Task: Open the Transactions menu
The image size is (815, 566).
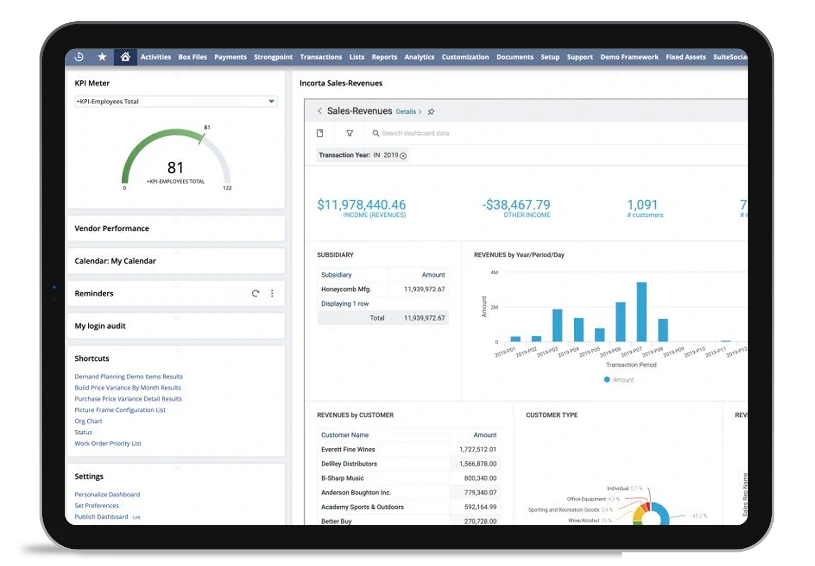Action: [321, 57]
